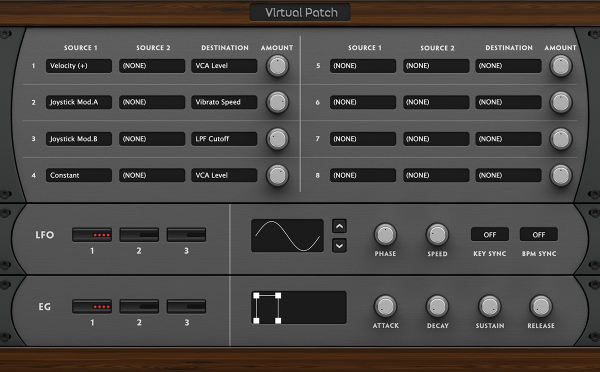The height and width of the screenshot is (372, 600).
Task: Select EG 3 button
Action: pyautogui.click(x=186, y=307)
